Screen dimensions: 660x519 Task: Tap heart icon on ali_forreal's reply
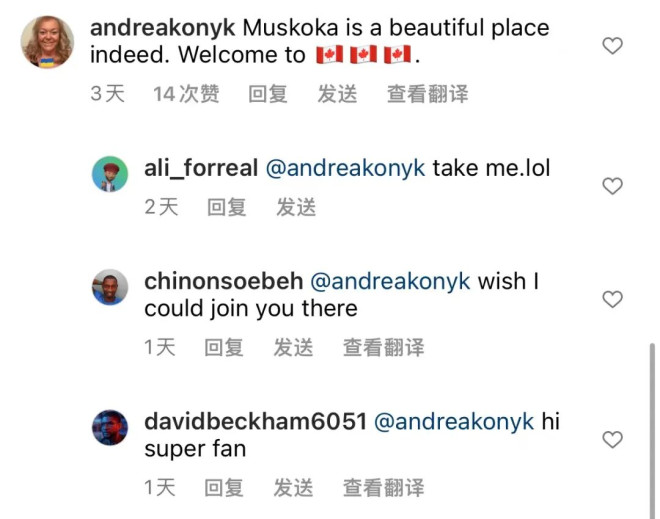pos(612,186)
